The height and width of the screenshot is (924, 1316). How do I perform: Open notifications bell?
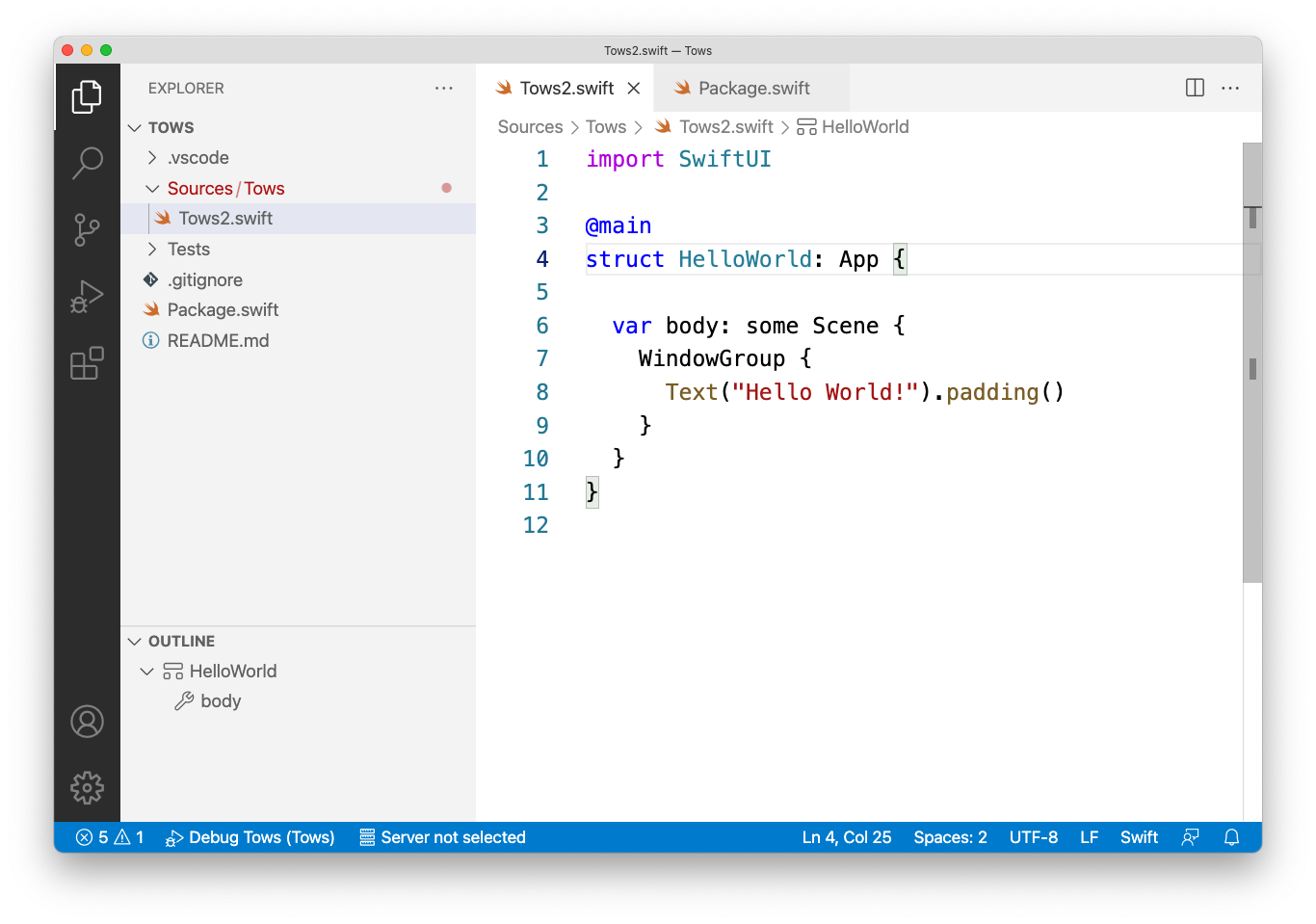pos(1231,837)
